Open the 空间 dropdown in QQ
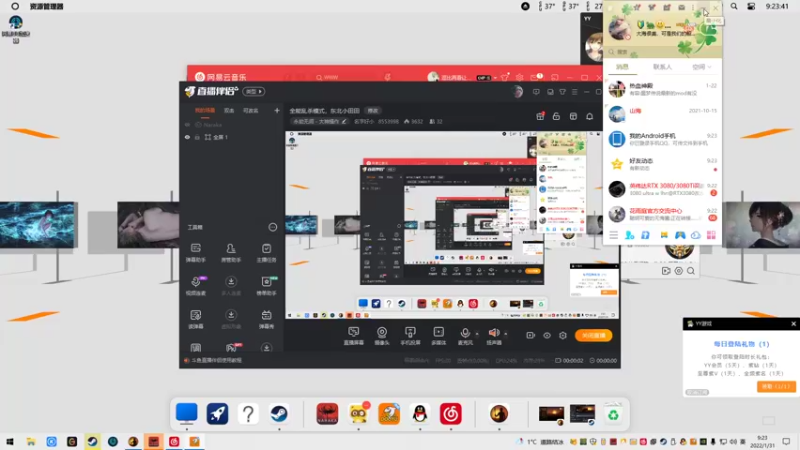 pos(702,67)
